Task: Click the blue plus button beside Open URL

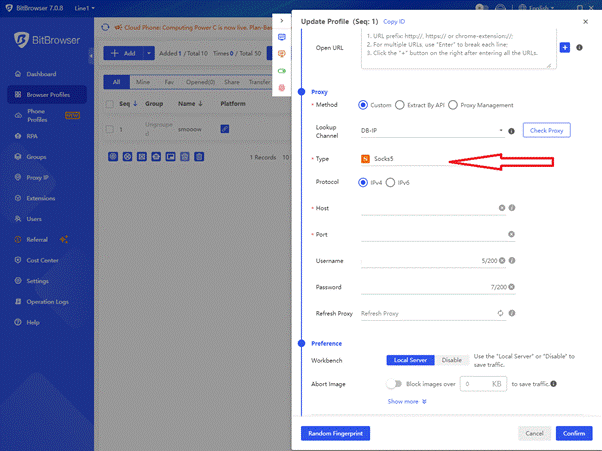Action: (x=565, y=47)
